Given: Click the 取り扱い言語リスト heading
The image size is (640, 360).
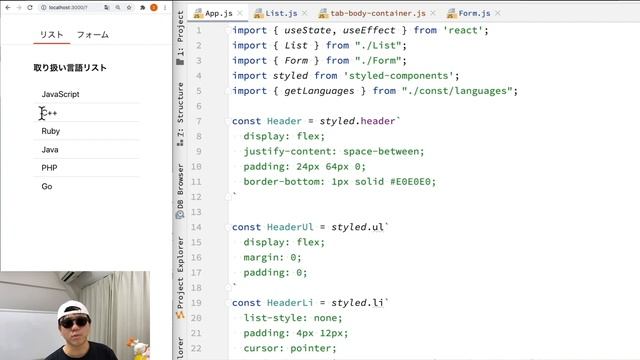Looking at the screenshot, I should 70,68.
